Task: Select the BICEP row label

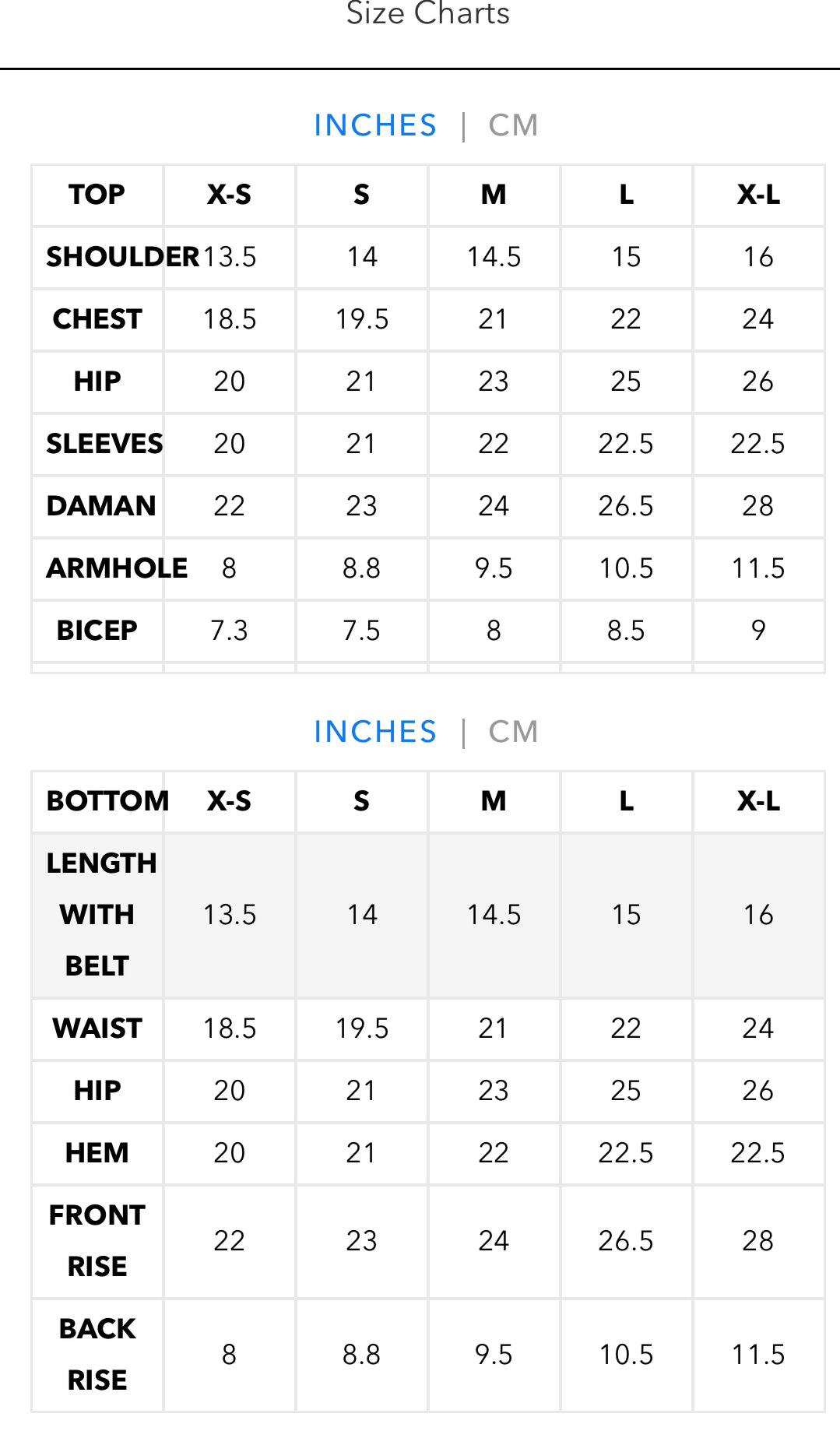Action: (x=97, y=631)
